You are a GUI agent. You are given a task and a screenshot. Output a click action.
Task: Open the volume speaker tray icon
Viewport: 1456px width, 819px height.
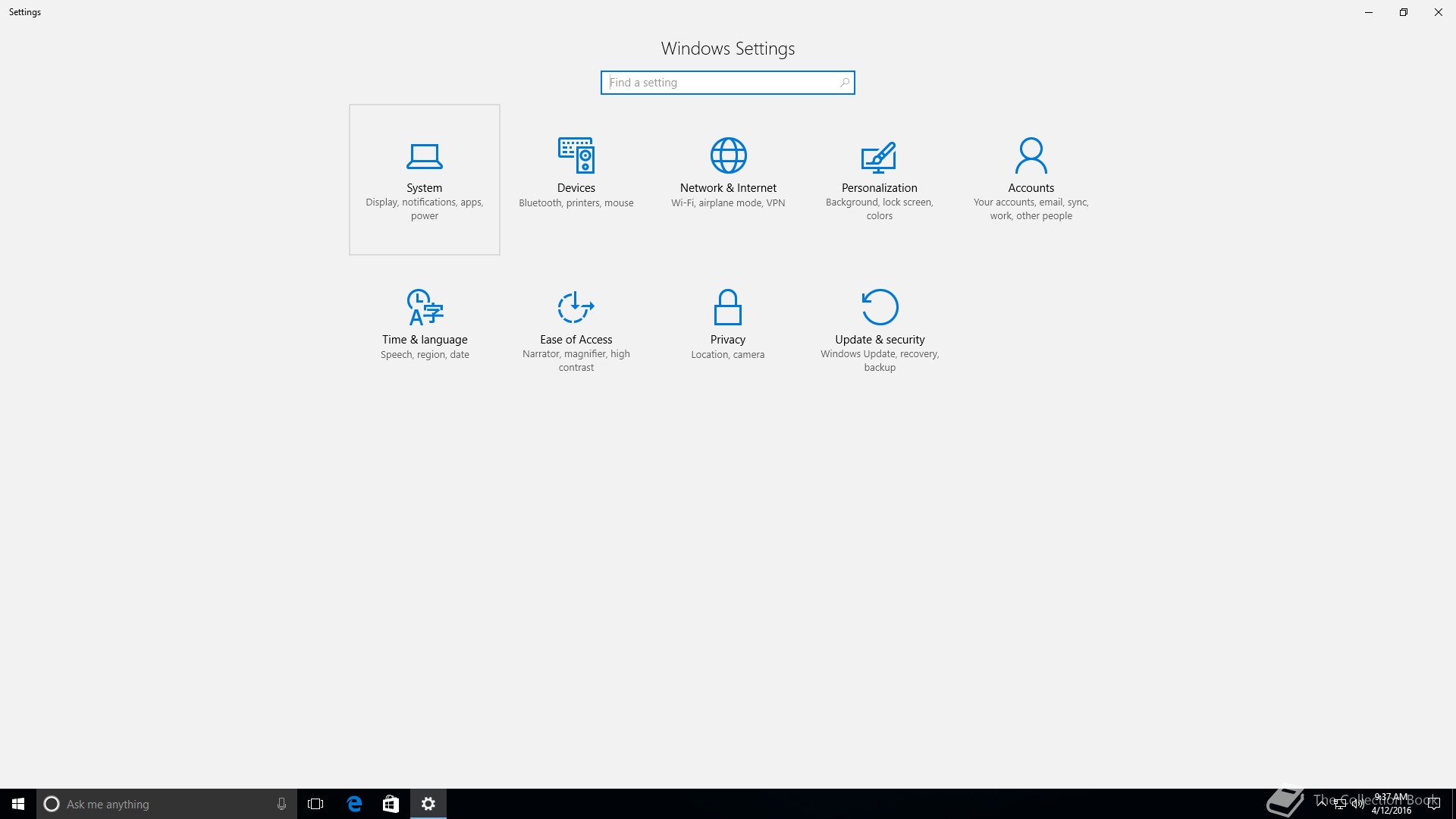tap(1357, 804)
